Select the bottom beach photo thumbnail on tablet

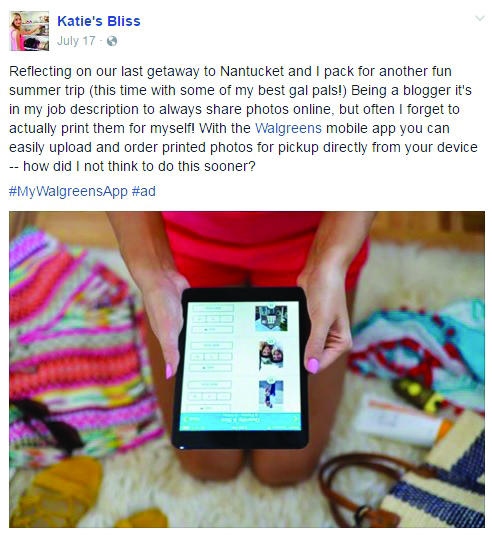click(271, 395)
